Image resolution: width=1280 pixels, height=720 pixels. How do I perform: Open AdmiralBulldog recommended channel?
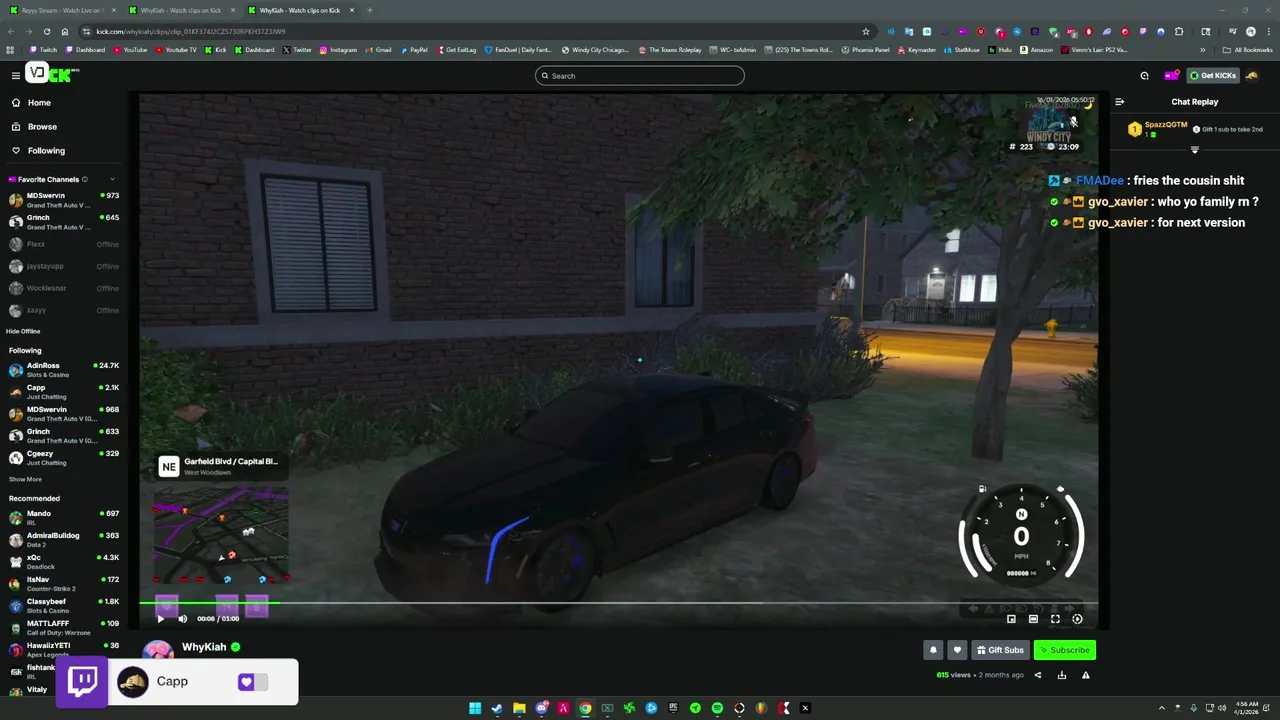click(62, 539)
